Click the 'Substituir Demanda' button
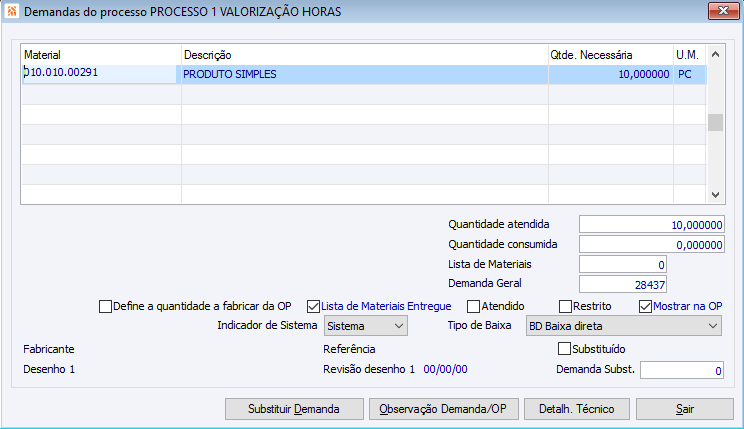Viewport: 744px width, 429px height. [294, 409]
